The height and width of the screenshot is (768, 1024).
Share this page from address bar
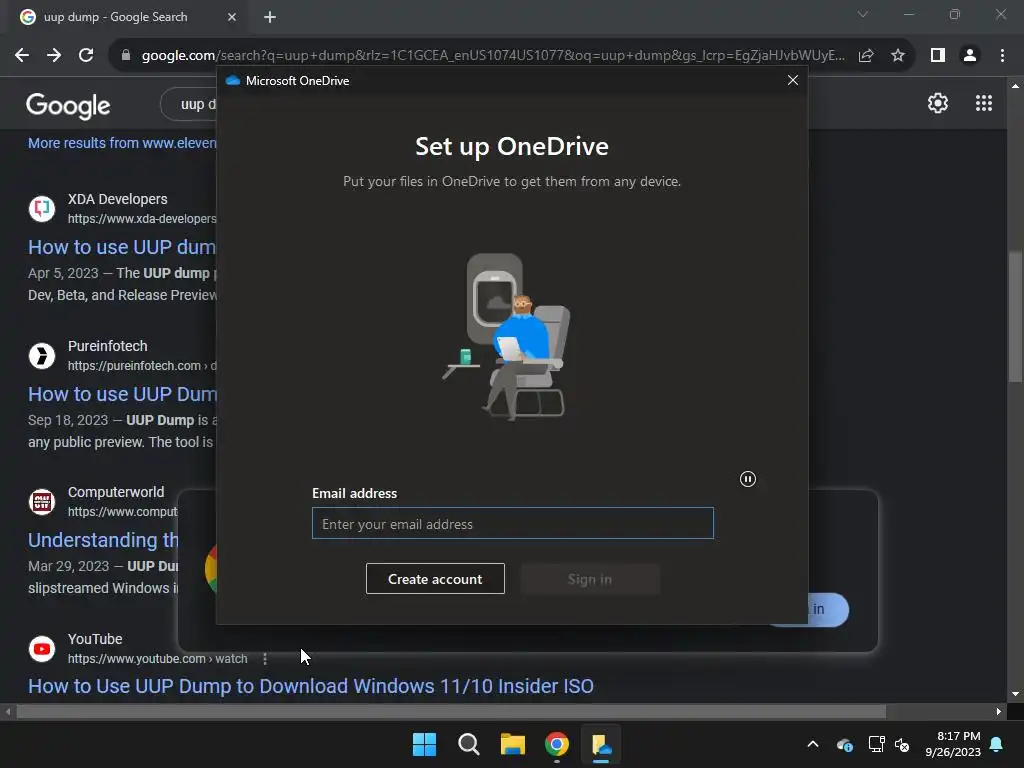tap(866, 56)
